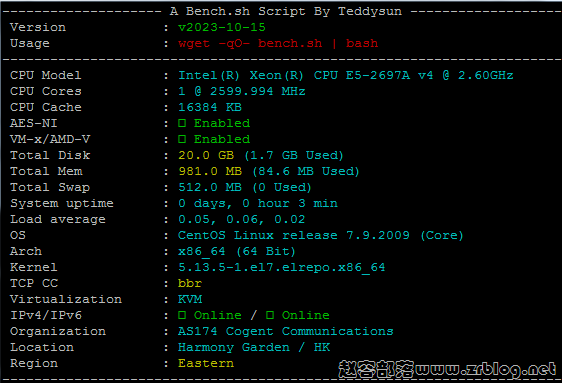Click the 'Region' label
This screenshot has height=383, width=562.
coord(34,363)
